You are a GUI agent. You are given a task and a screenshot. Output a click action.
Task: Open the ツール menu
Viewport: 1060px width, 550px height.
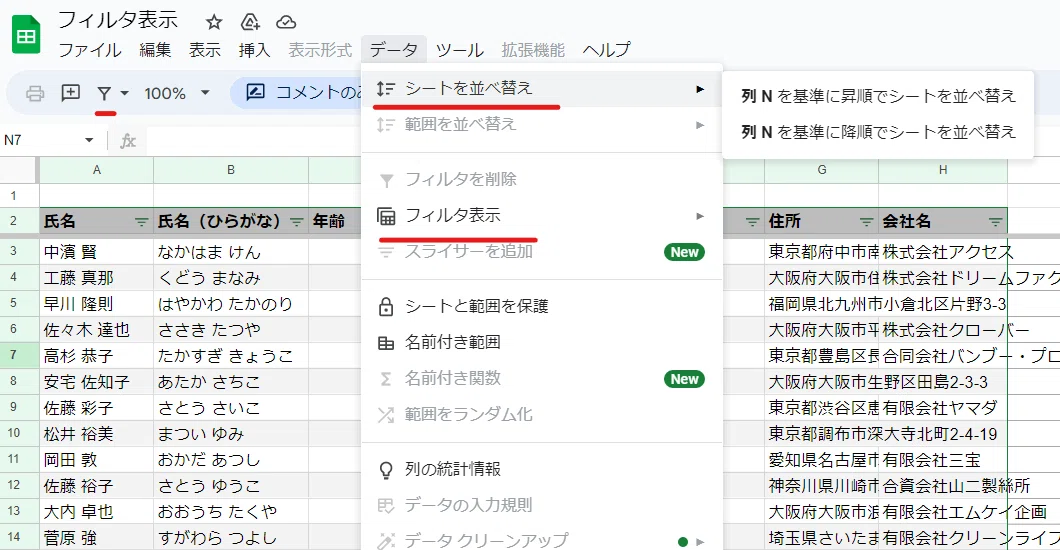pyautogui.click(x=459, y=50)
